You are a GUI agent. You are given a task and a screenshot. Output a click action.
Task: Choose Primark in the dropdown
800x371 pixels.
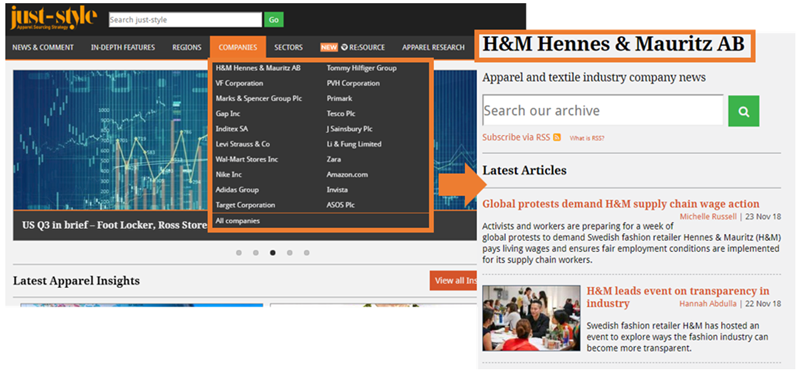339,98
